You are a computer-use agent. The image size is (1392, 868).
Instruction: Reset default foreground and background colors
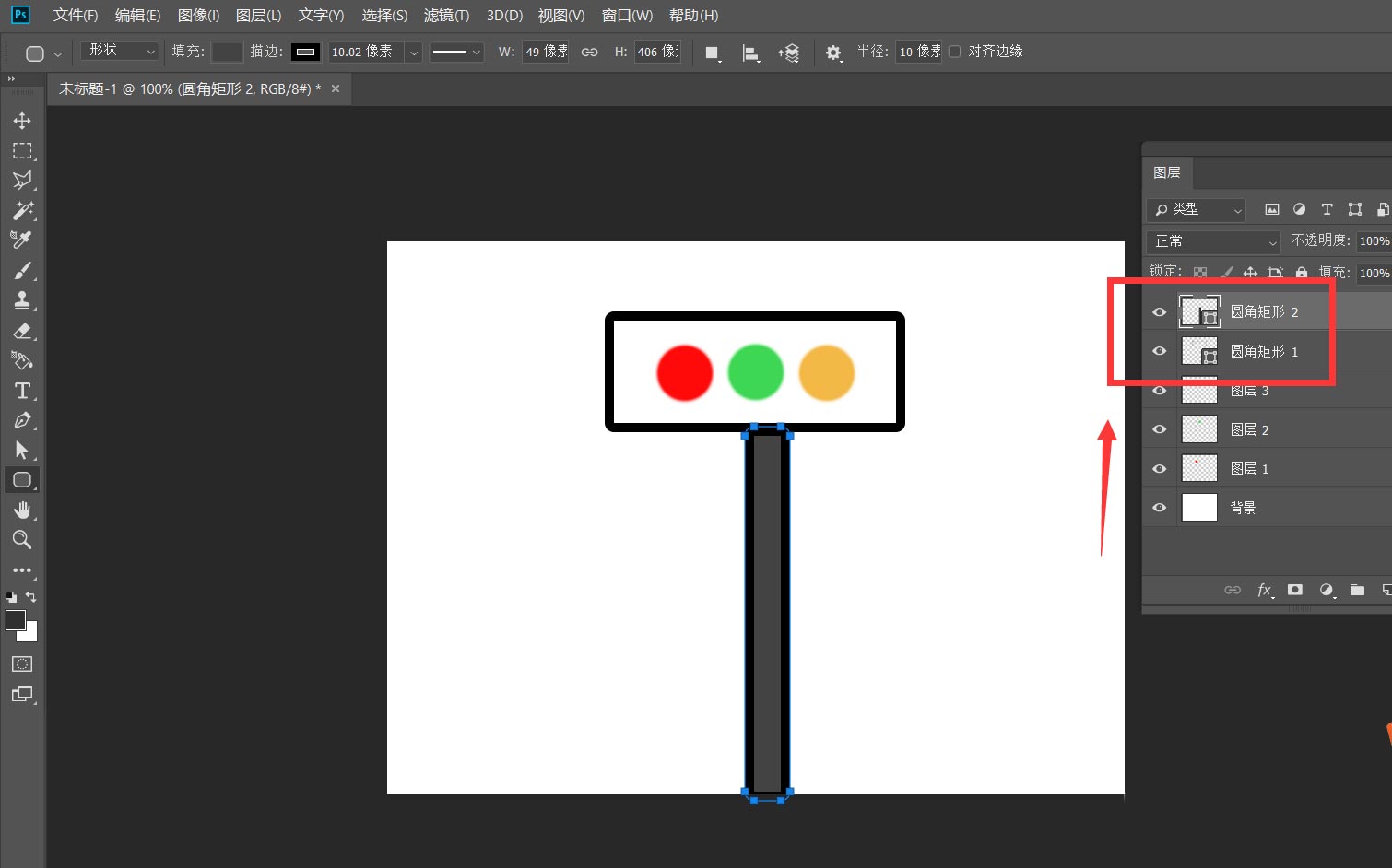point(11,596)
